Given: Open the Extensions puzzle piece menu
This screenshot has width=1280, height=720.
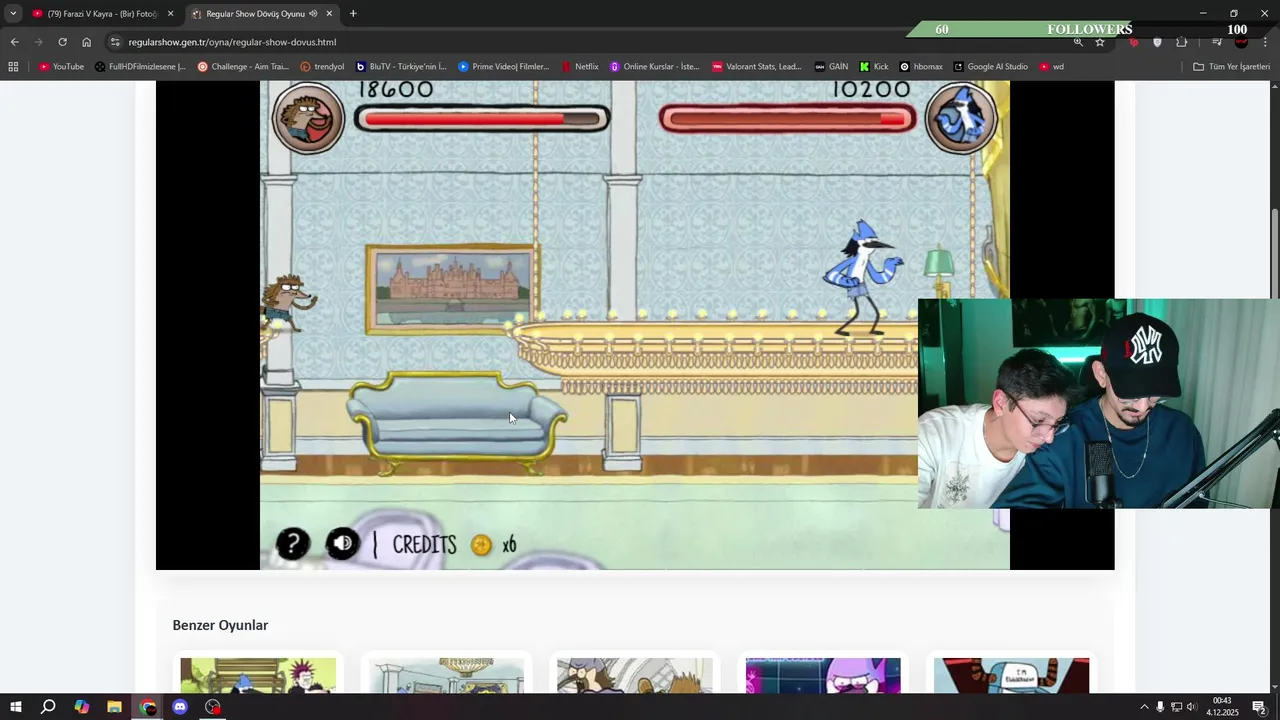Looking at the screenshot, I should coord(1182,42).
